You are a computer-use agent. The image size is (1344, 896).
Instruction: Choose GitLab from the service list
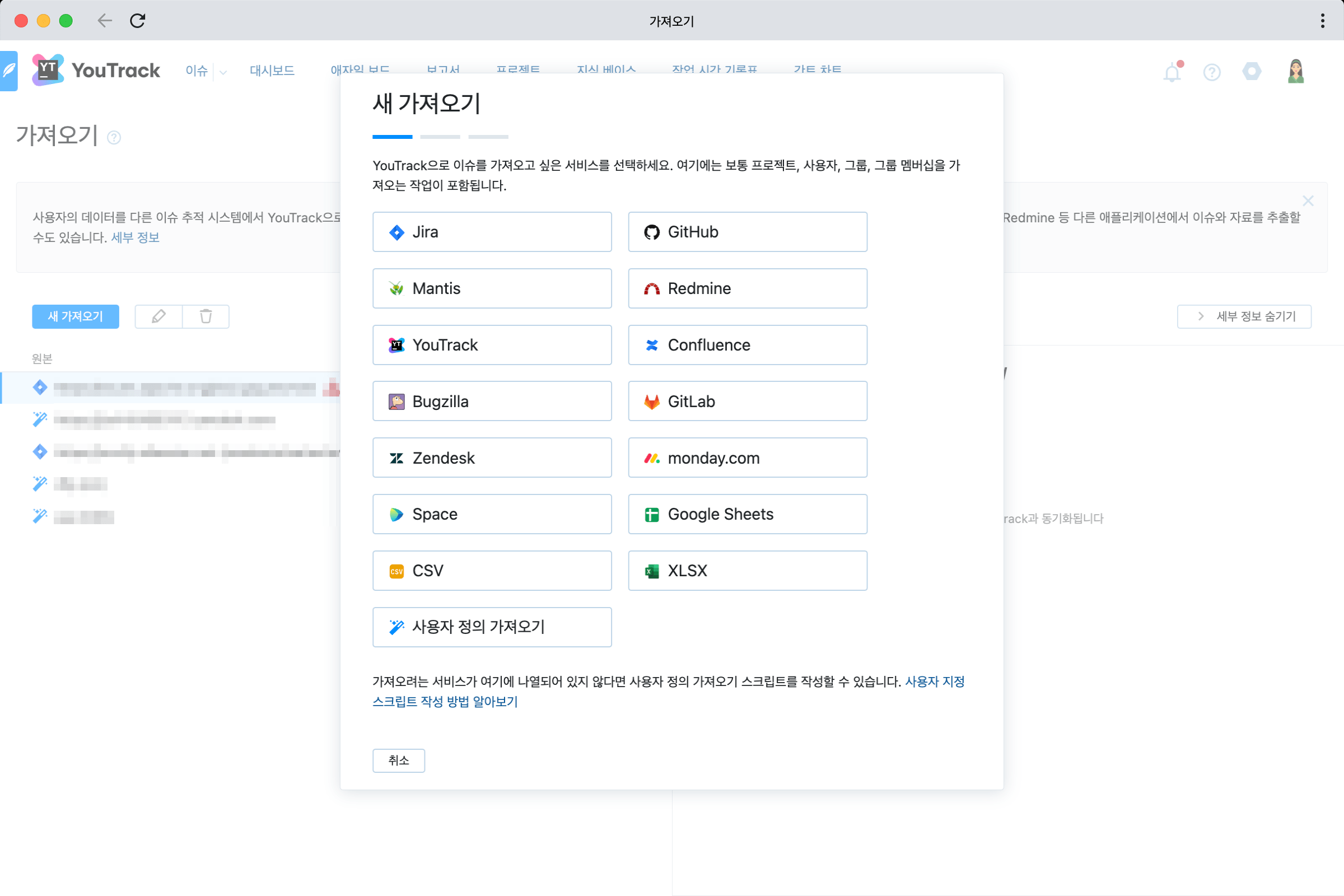point(747,400)
